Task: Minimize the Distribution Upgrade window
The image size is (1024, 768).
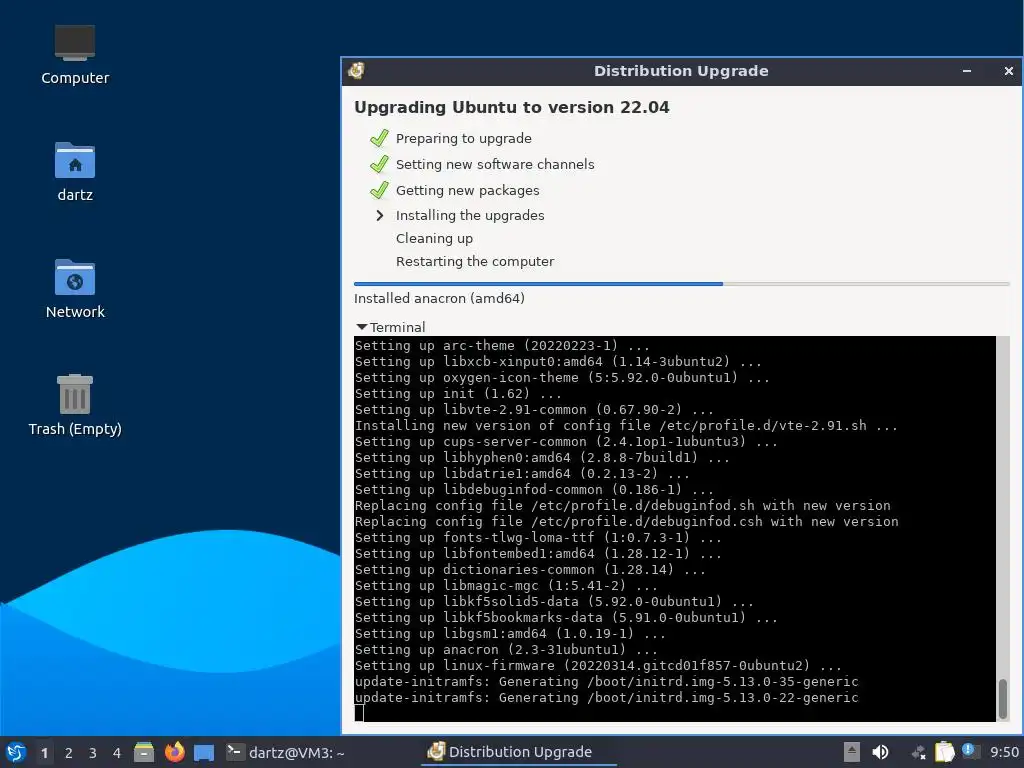Action: pyautogui.click(x=967, y=71)
